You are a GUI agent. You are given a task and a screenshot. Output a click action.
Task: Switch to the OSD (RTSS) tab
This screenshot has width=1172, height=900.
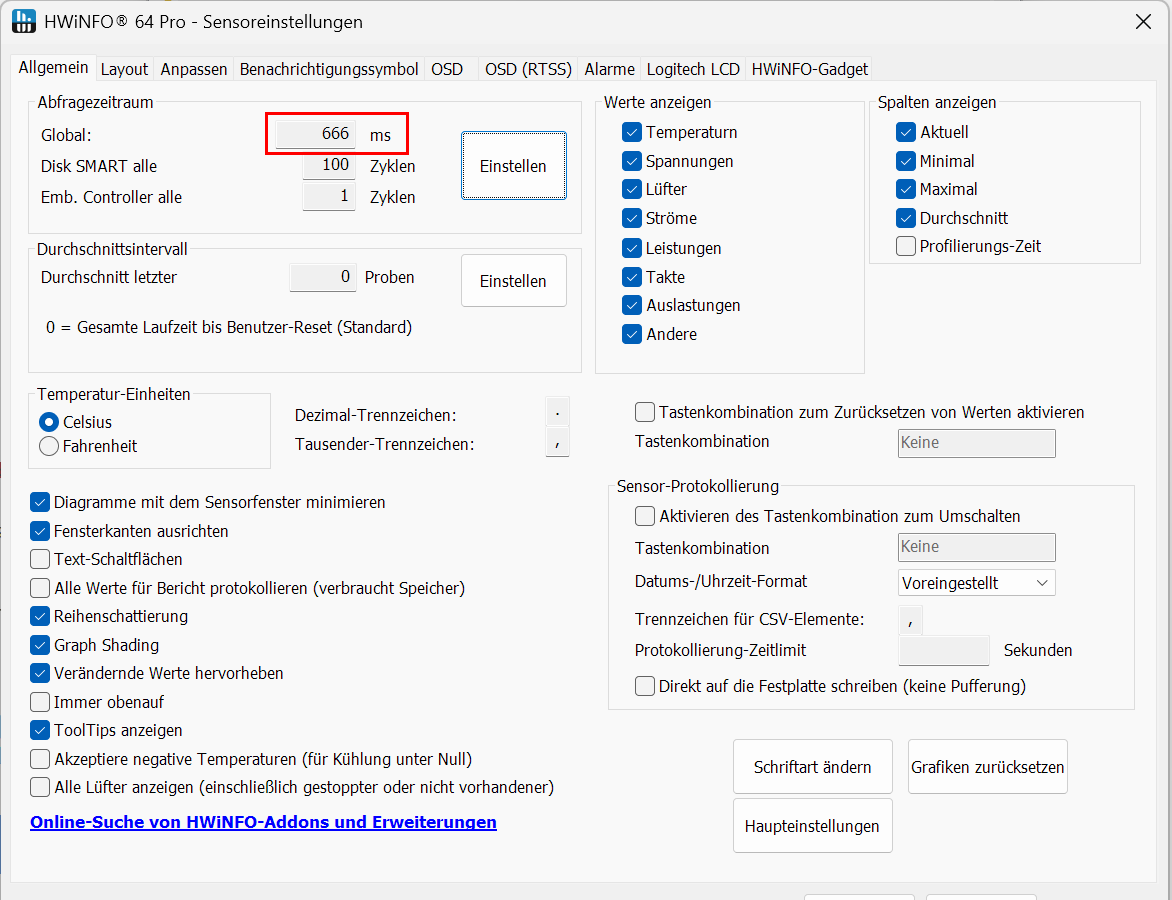point(528,70)
